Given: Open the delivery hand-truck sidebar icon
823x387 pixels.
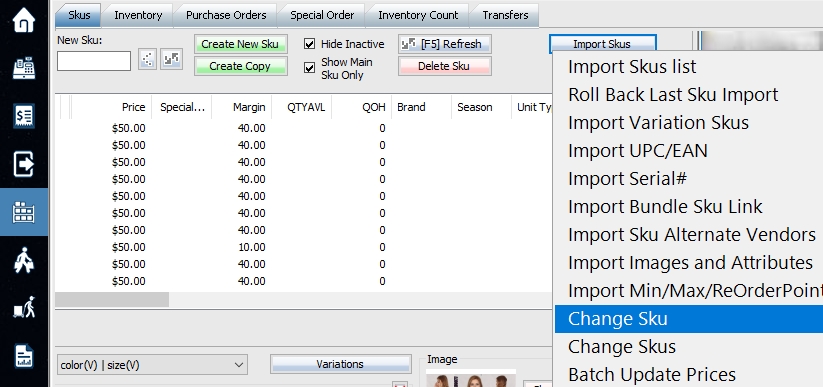Looking at the screenshot, I should click(24, 308).
